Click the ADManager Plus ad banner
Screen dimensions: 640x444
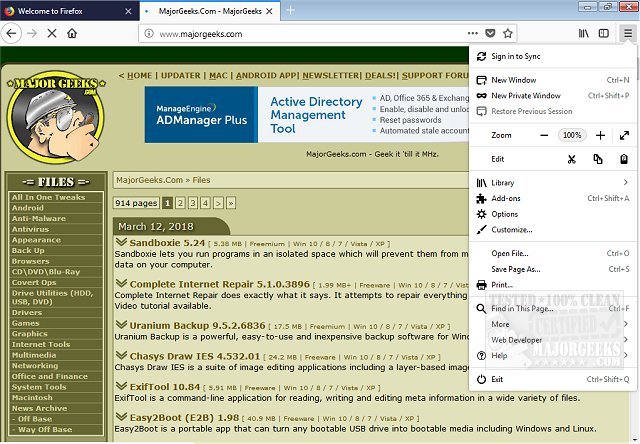(x=307, y=114)
